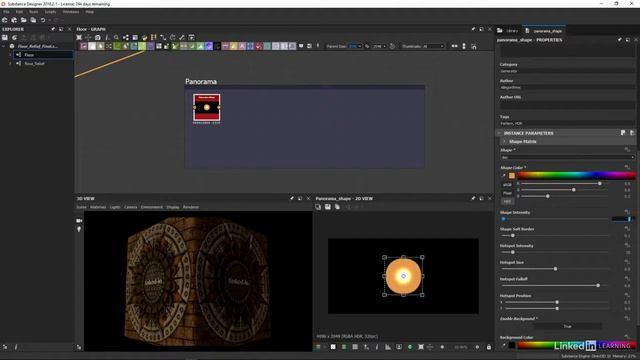
Task: Expand the floor_Relief tree item
Action: click(10, 64)
